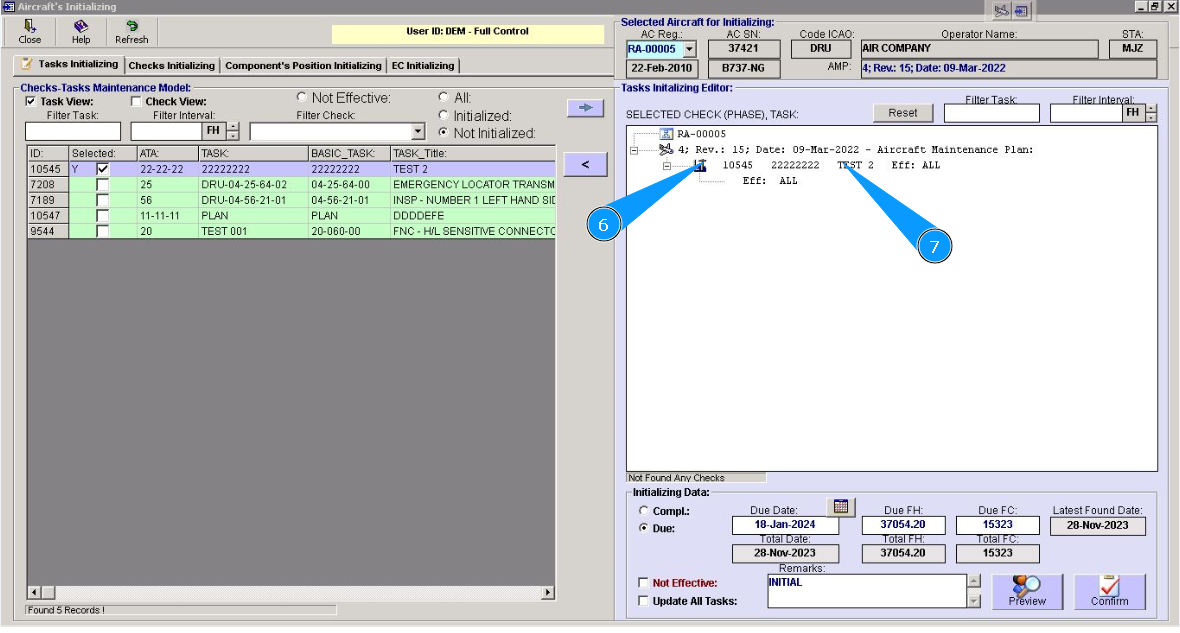Click the Refresh toolbar icon
Screen dimensions: 1180x633
click(x=131, y=31)
